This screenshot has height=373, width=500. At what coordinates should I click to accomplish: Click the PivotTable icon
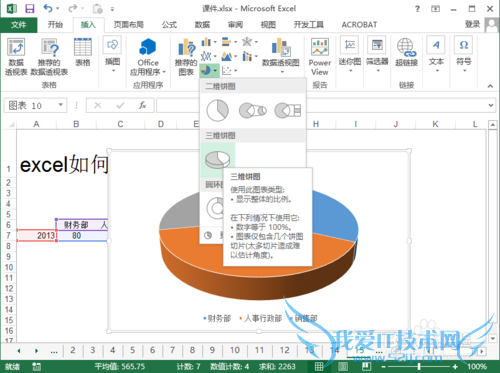click(16, 56)
